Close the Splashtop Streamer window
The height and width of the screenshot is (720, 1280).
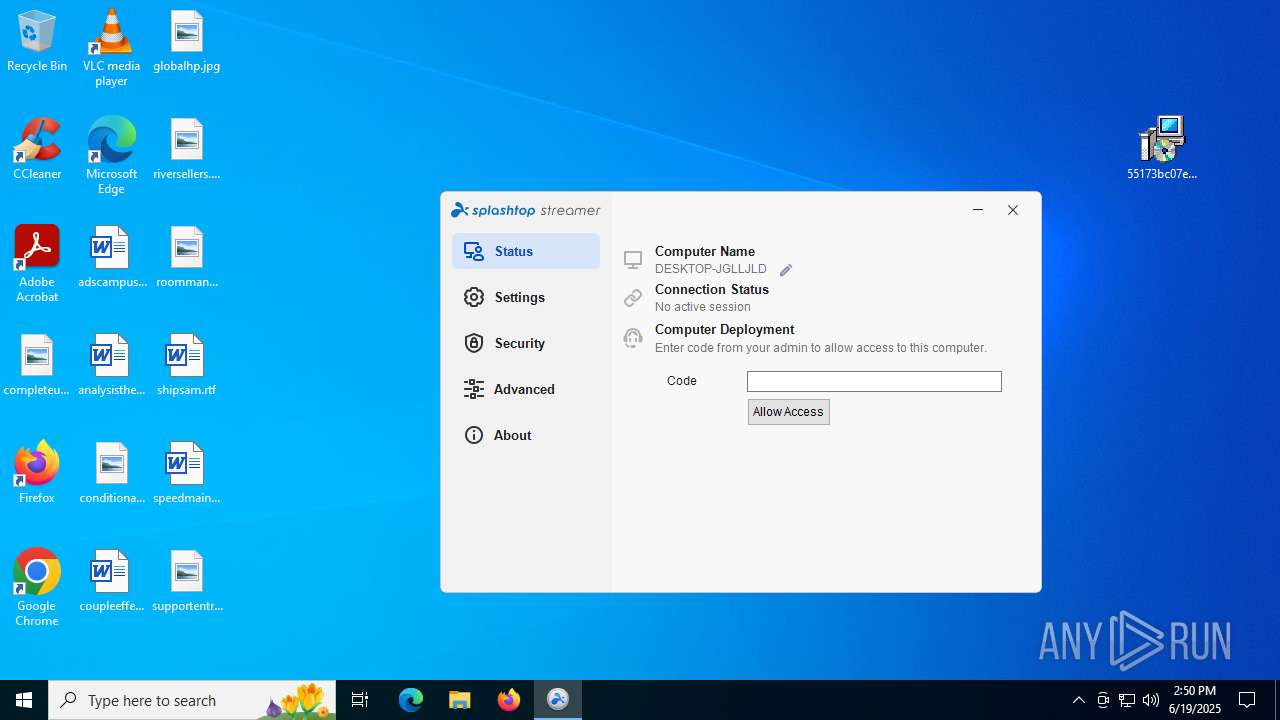[1013, 210]
